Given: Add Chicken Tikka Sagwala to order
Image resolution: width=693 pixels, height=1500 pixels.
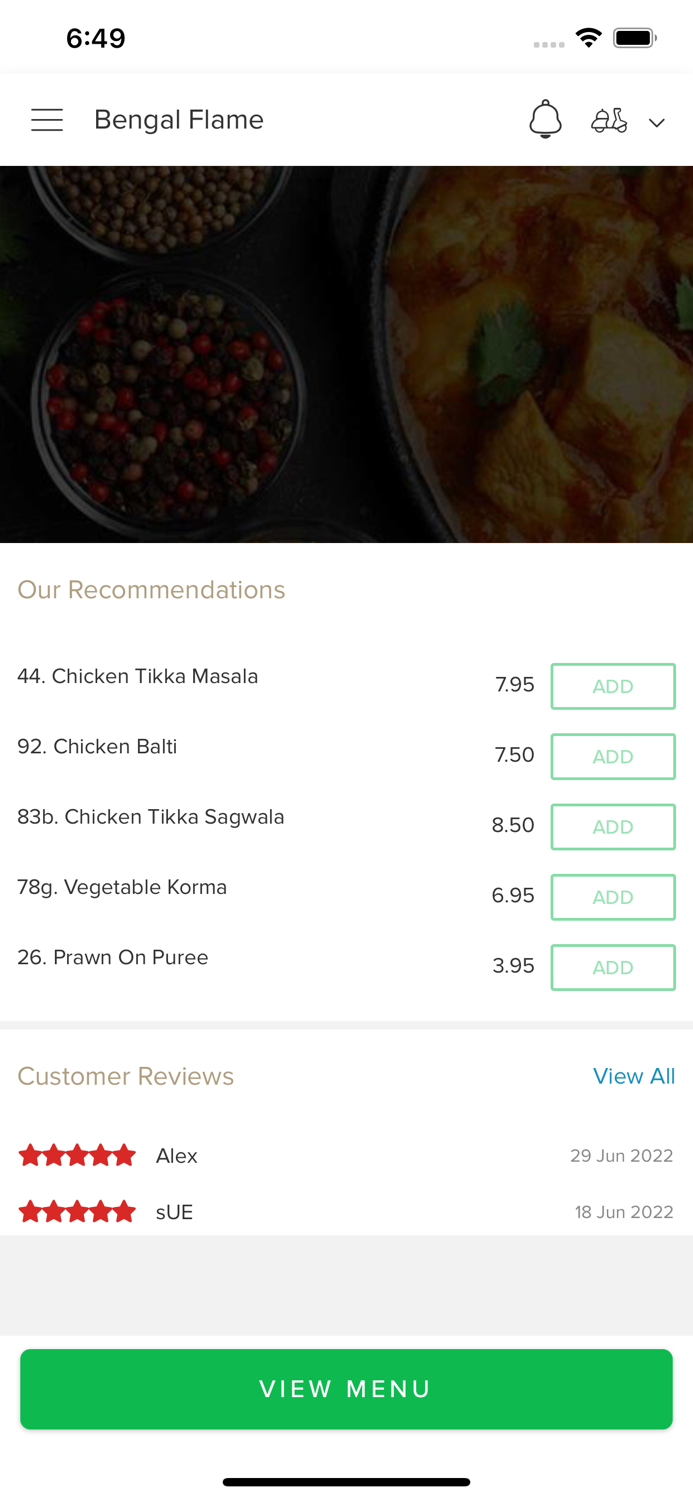Looking at the screenshot, I should point(612,826).
